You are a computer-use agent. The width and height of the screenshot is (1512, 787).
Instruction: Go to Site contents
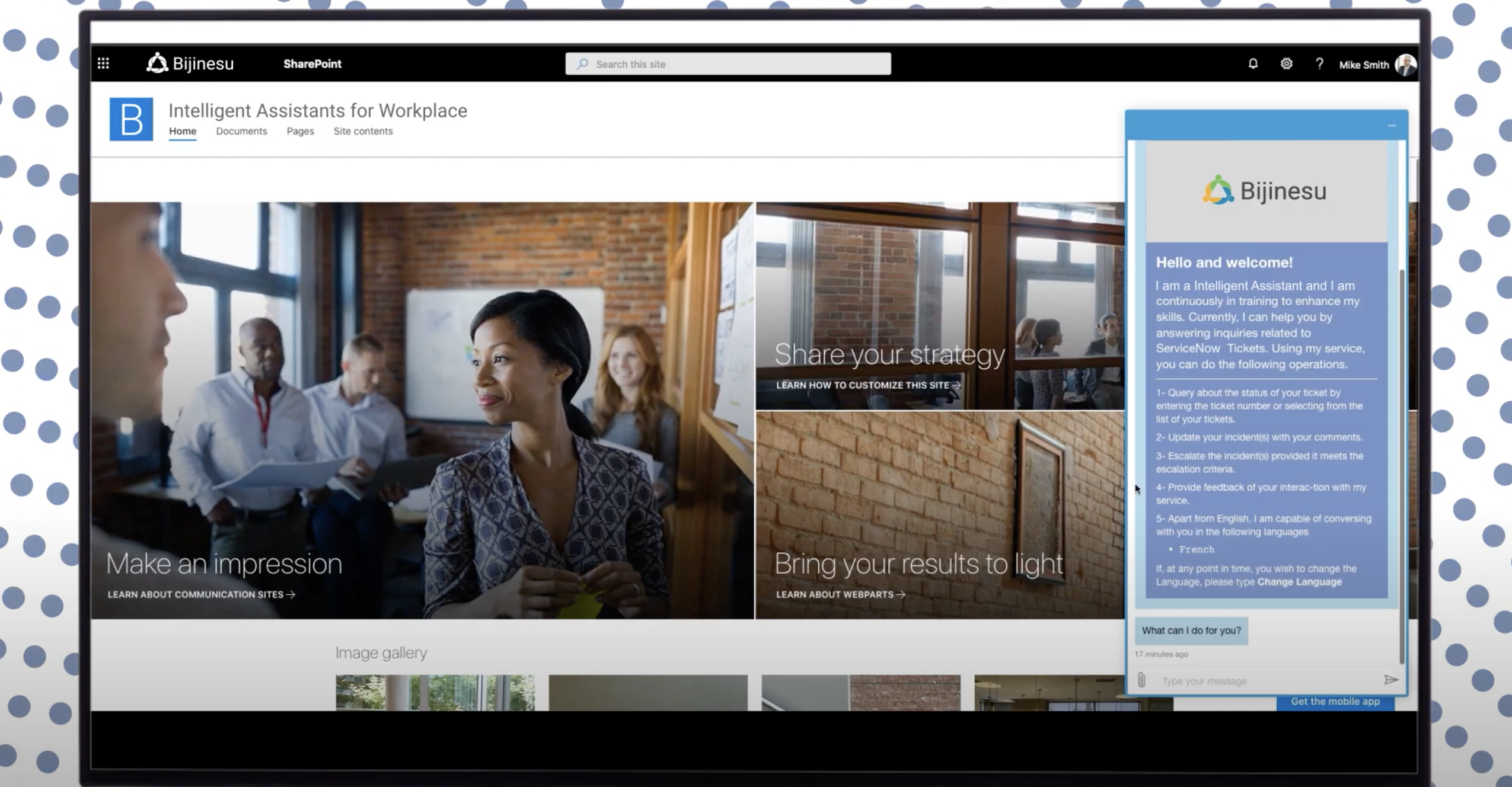coord(363,131)
